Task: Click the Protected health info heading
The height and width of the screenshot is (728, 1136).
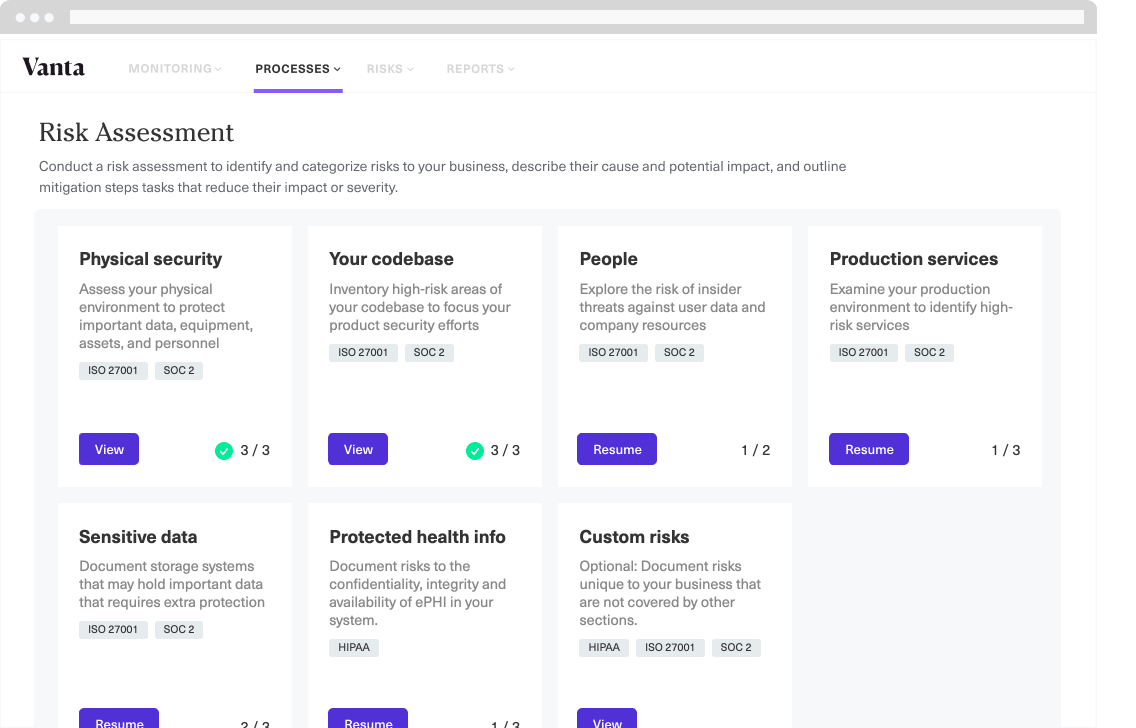Action: pyautogui.click(x=417, y=537)
